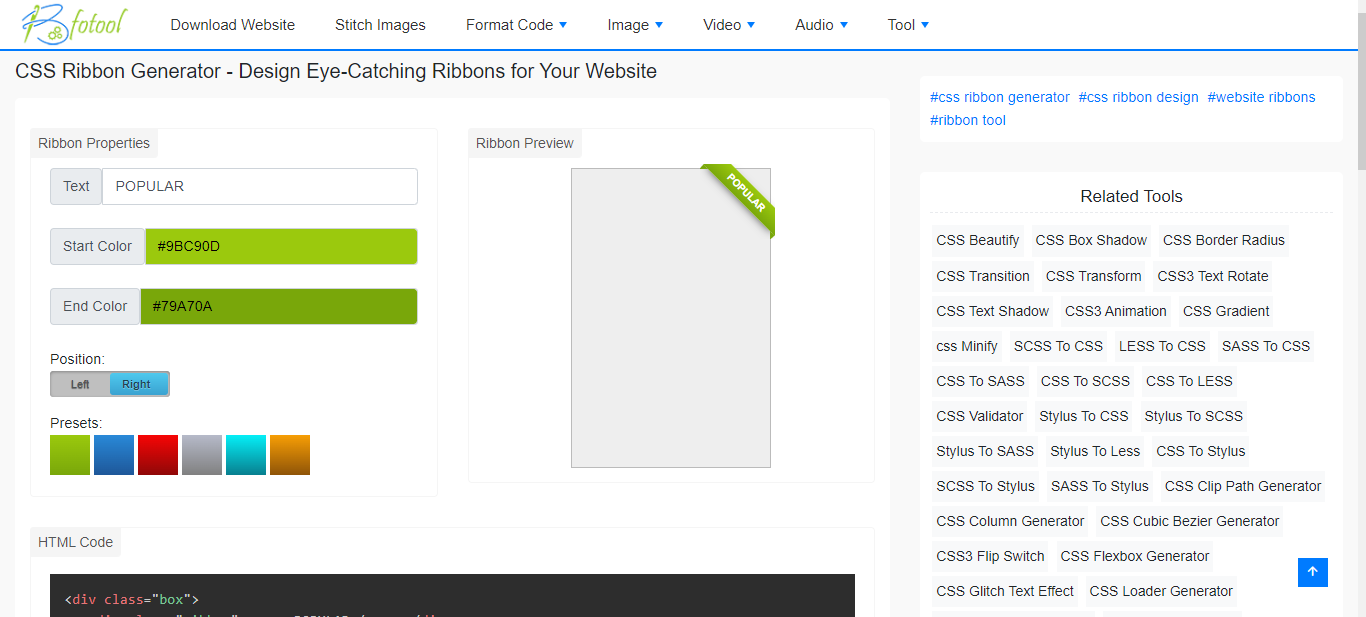The width and height of the screenshot is (1366, 617).
Task: Select the cyan preset ribbon color
Action: [245, 455]
